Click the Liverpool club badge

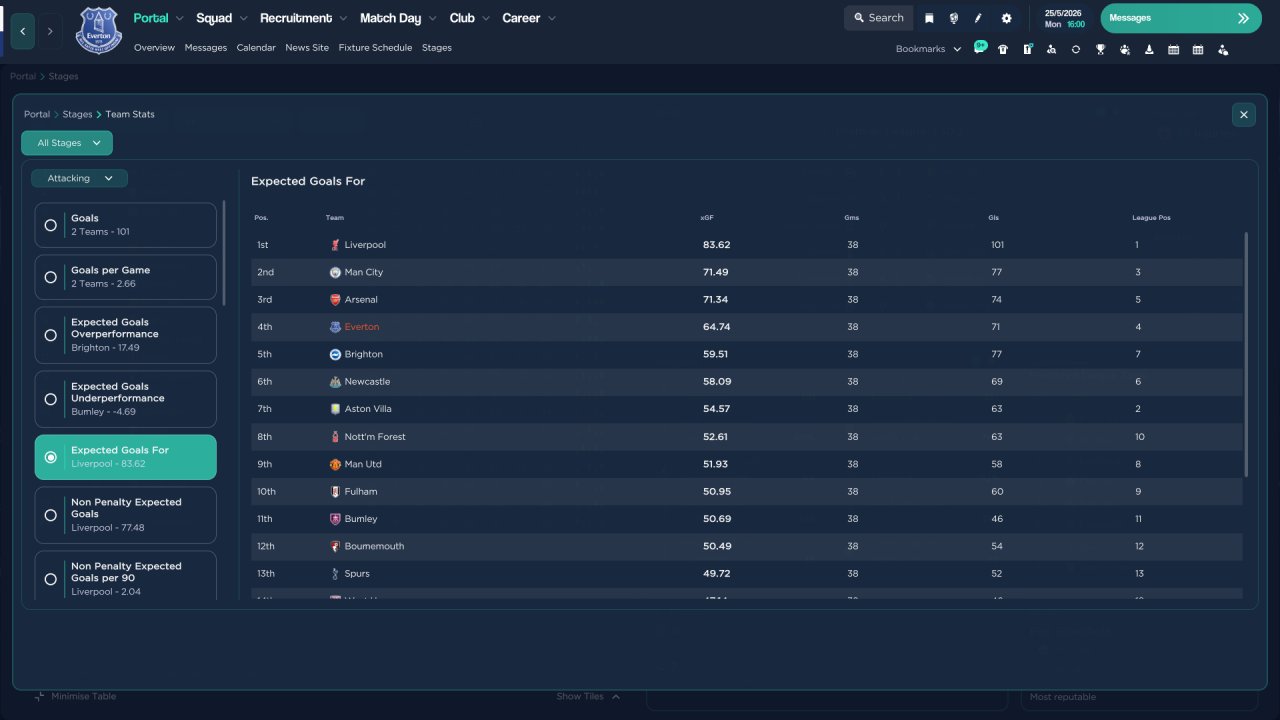pyautogui.click(x=335, y=245)
